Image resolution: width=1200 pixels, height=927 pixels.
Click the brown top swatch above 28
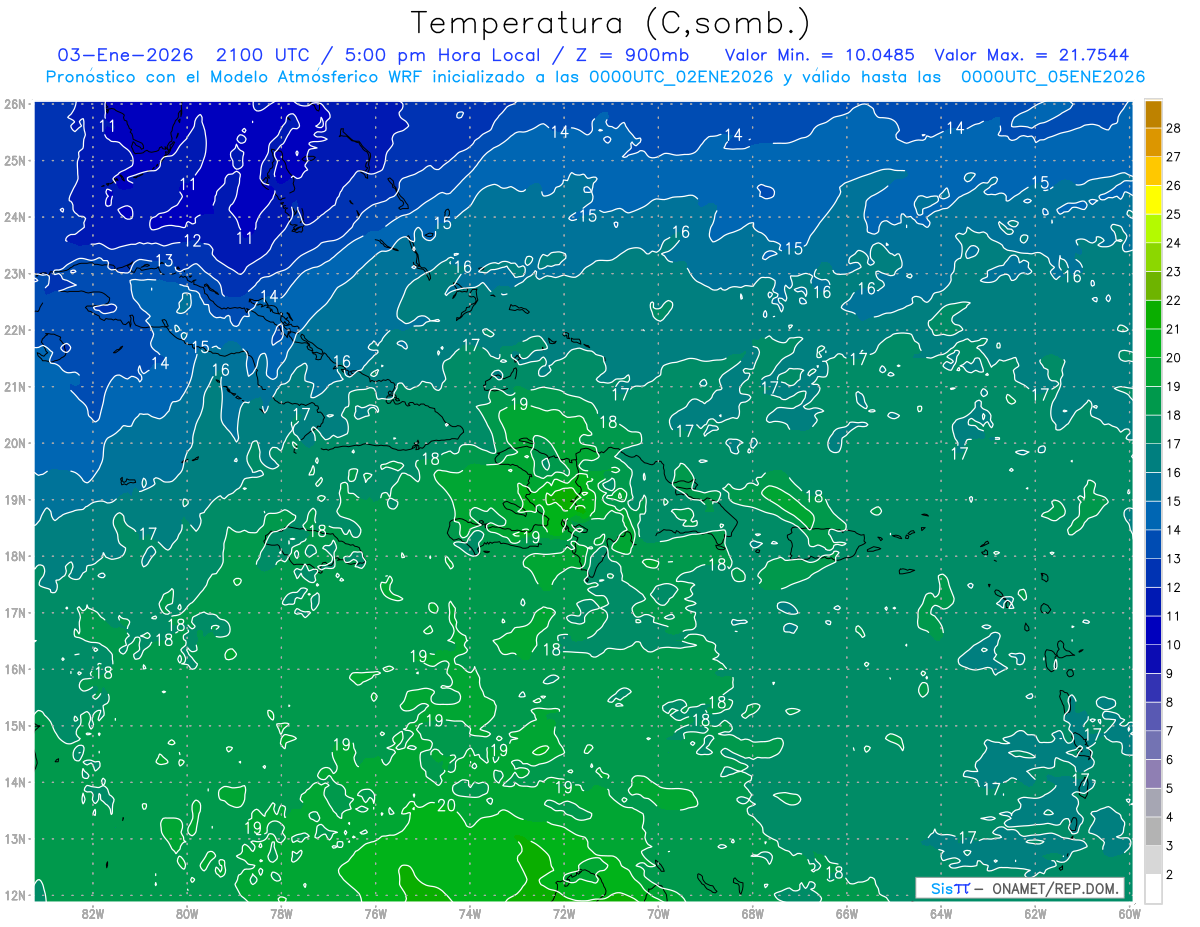click(x=1154, y=114)
